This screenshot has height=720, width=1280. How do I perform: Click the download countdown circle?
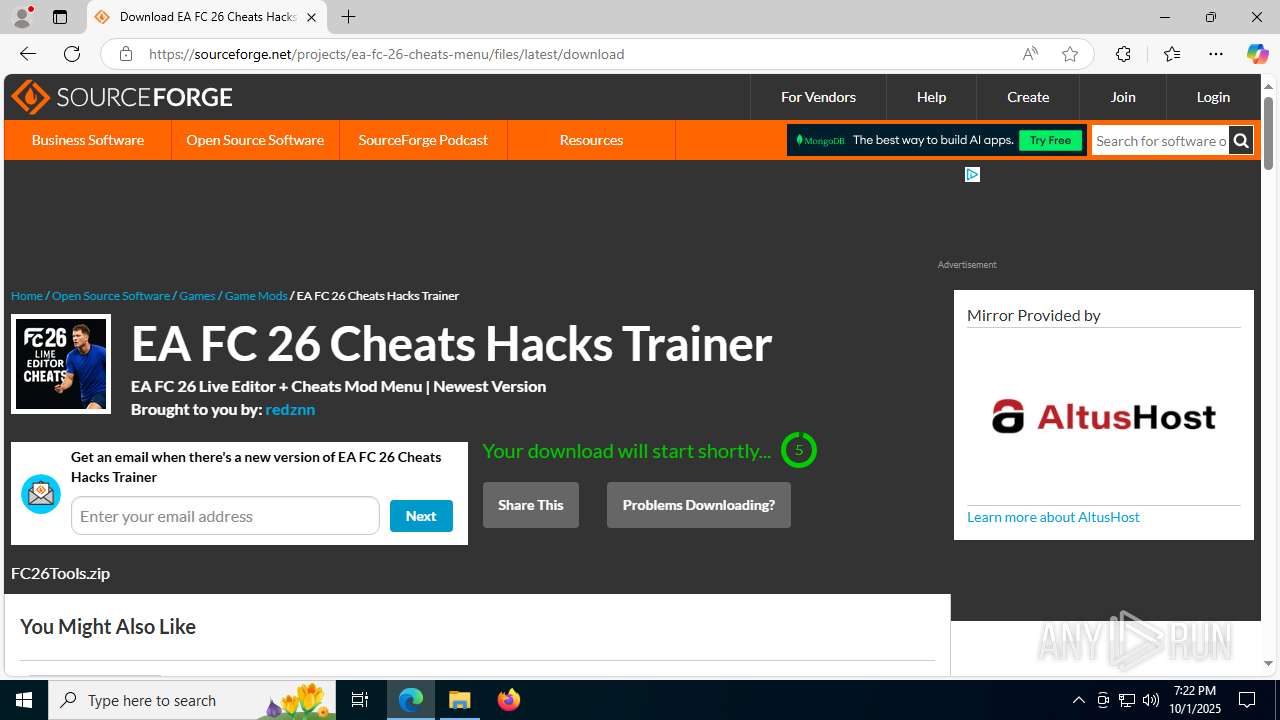click(x=799, y=450)
